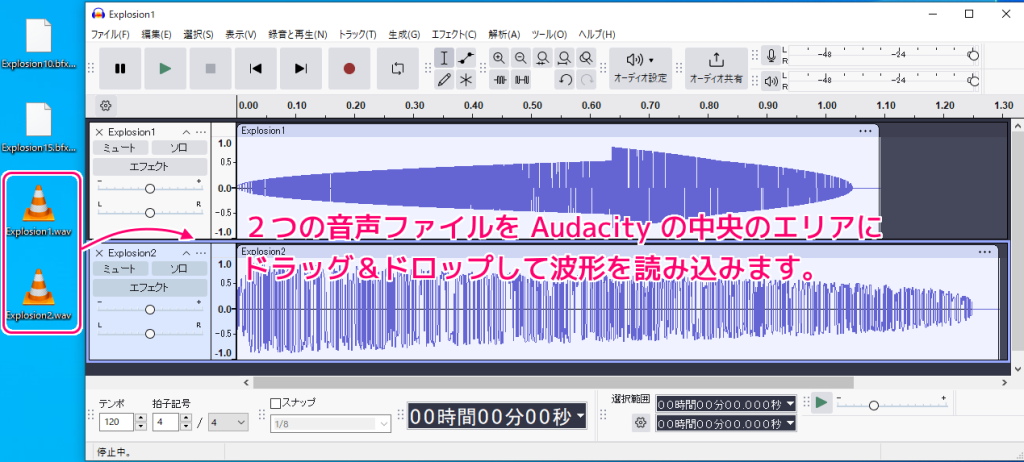Viewport: 1024px width, 462px height.
Task: Open the time signature denominator 4 dropdown
Action: (228, 422)
